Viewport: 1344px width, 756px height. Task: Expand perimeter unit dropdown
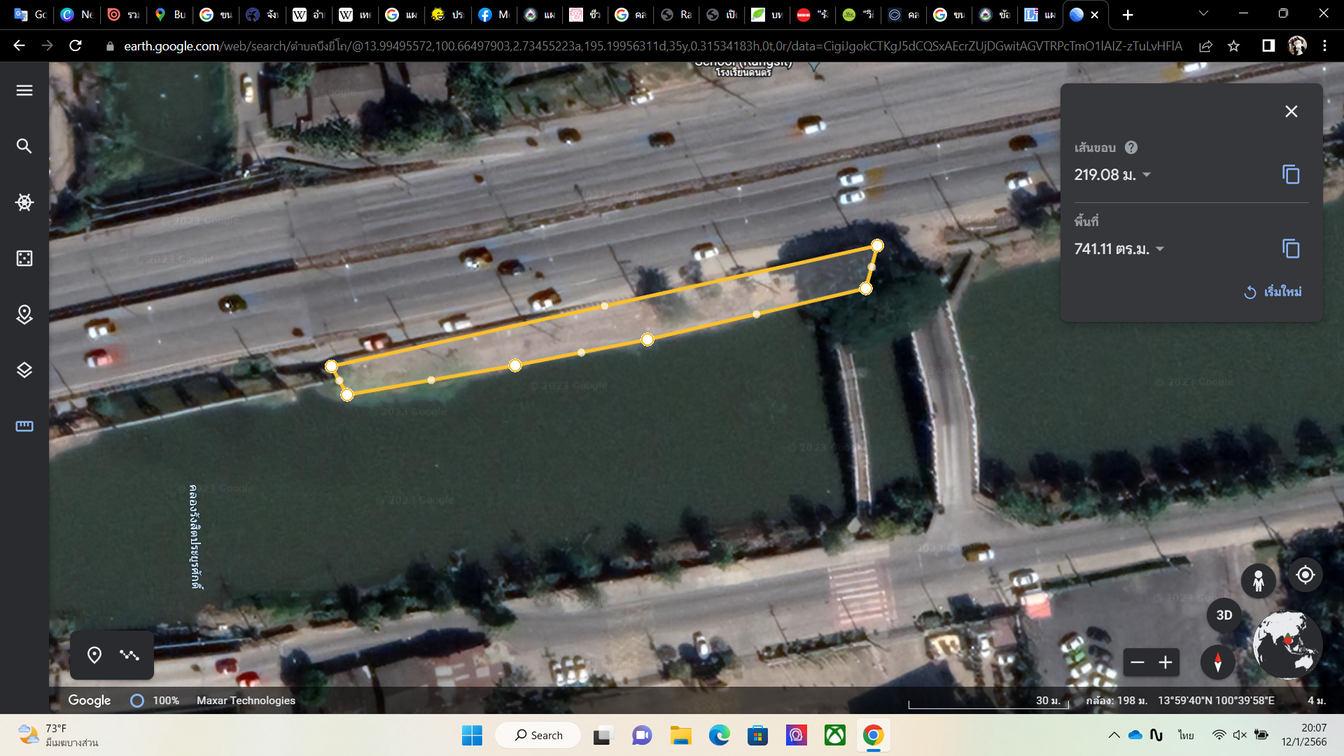click(x=1146, y=175)
